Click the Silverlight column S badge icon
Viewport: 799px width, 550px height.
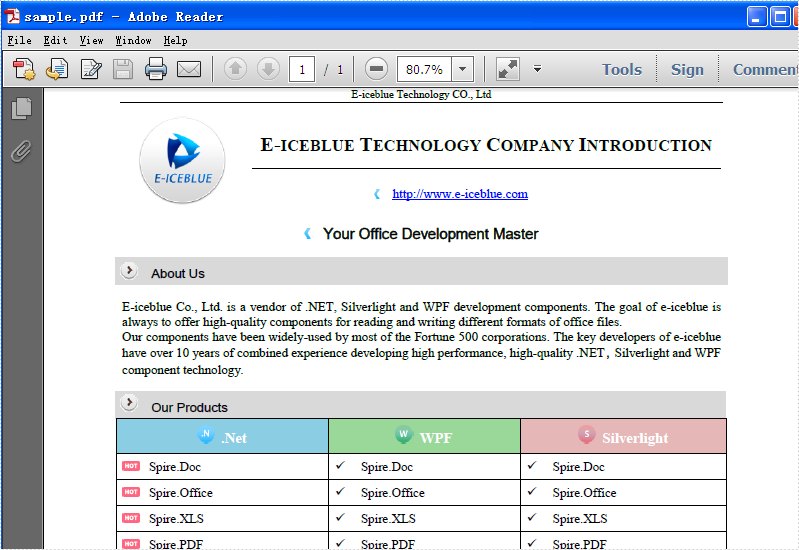tap(587, 435)
